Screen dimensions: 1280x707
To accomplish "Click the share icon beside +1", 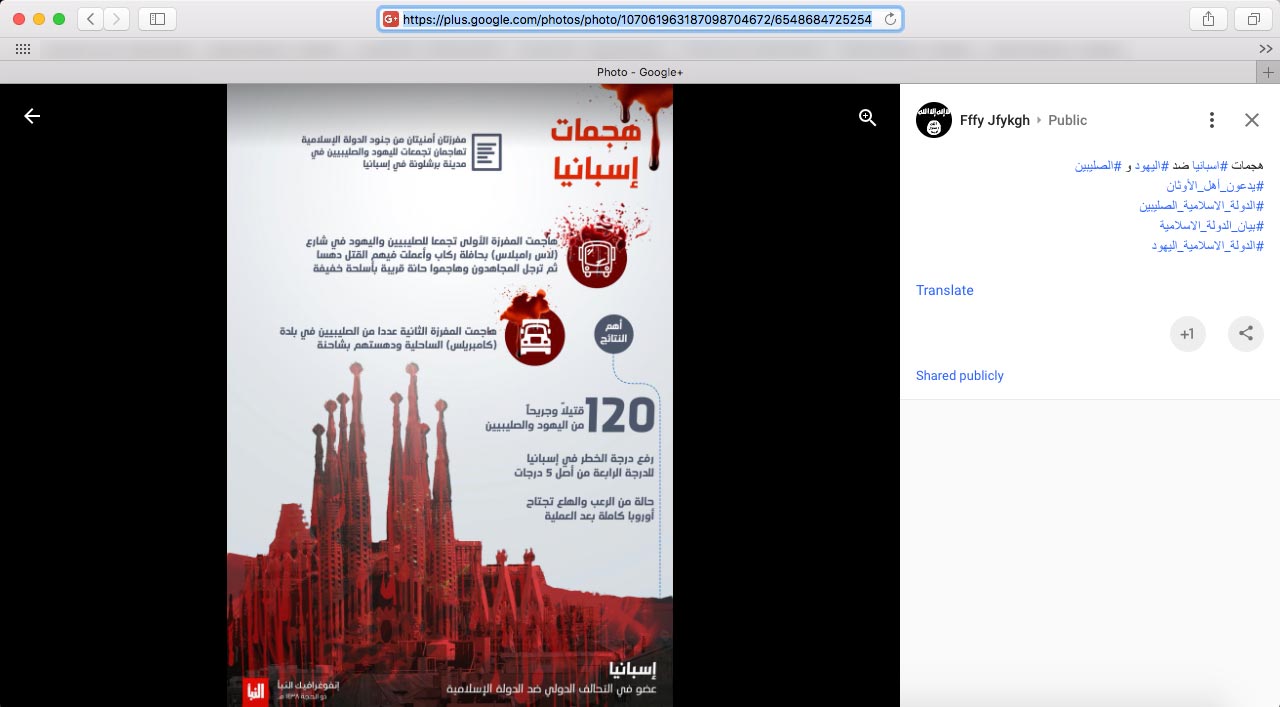I will [x=1245, y=334].
